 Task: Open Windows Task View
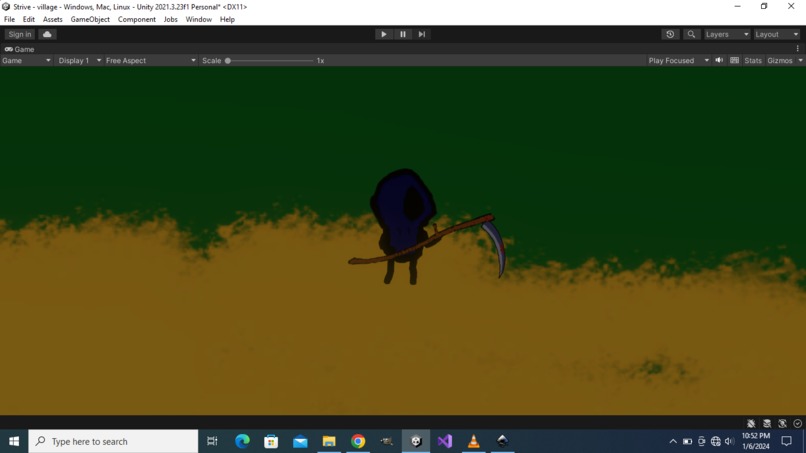(x=212, y=441)
